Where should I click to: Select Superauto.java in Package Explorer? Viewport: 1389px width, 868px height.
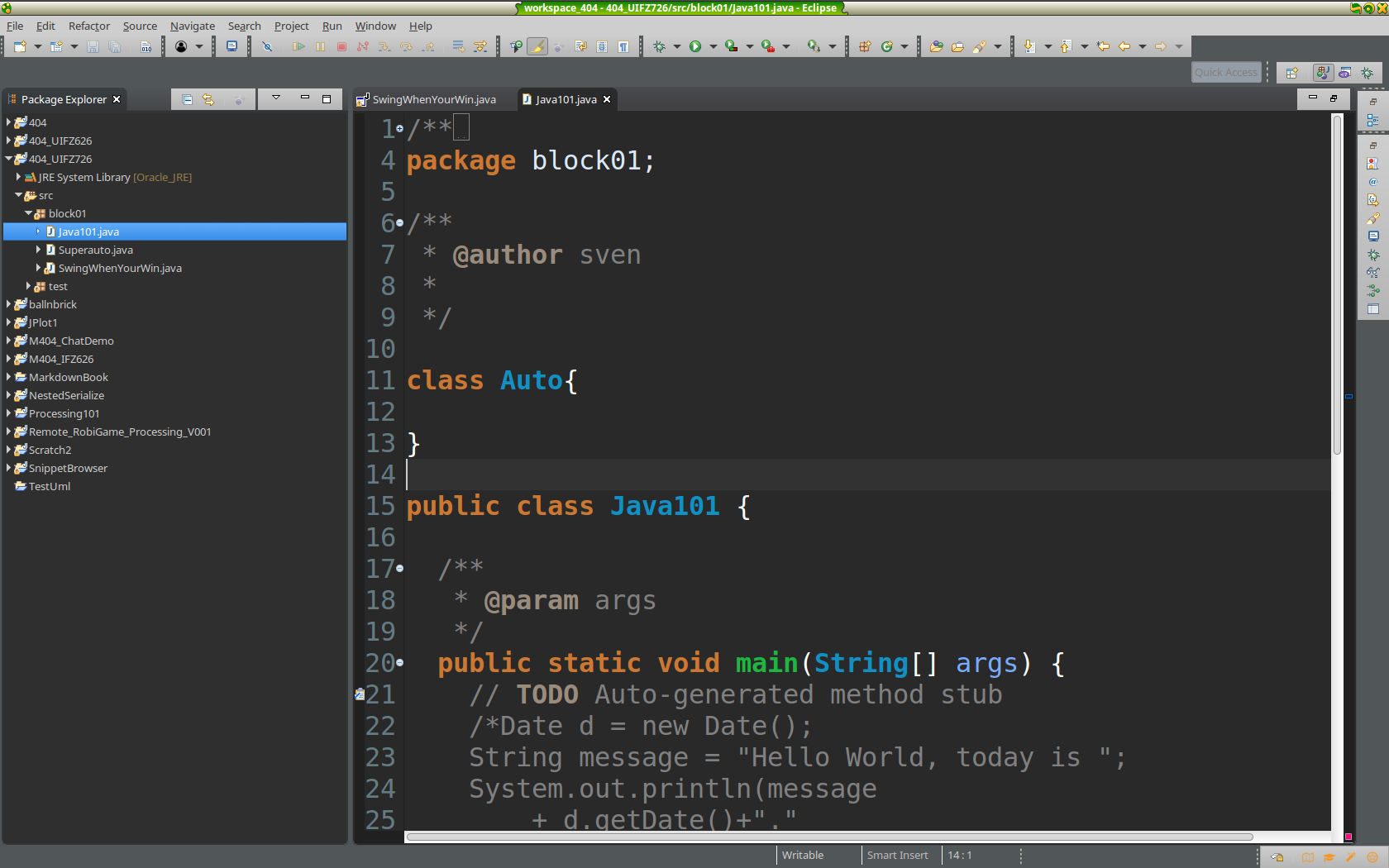pyautogui.click(x=96, y=250)
